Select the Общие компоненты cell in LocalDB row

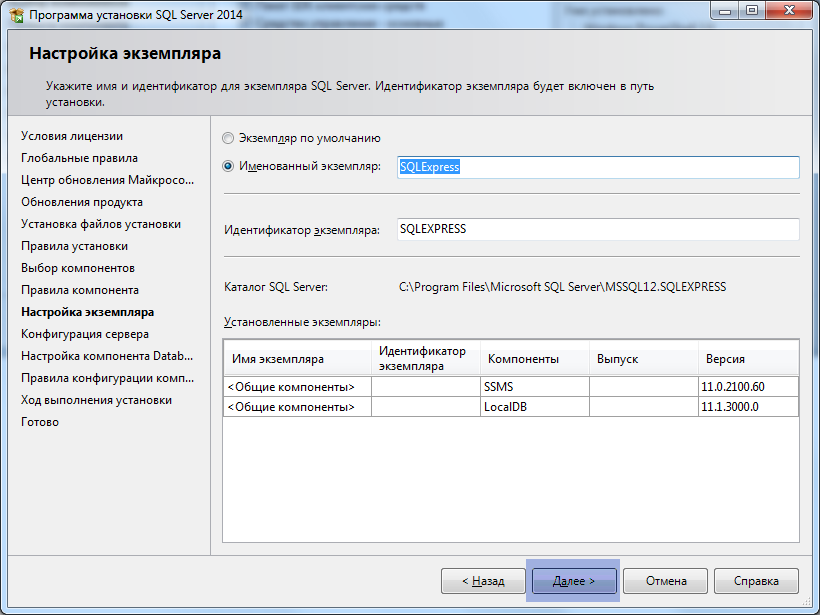pyautogui.click(x=298, y=407)
